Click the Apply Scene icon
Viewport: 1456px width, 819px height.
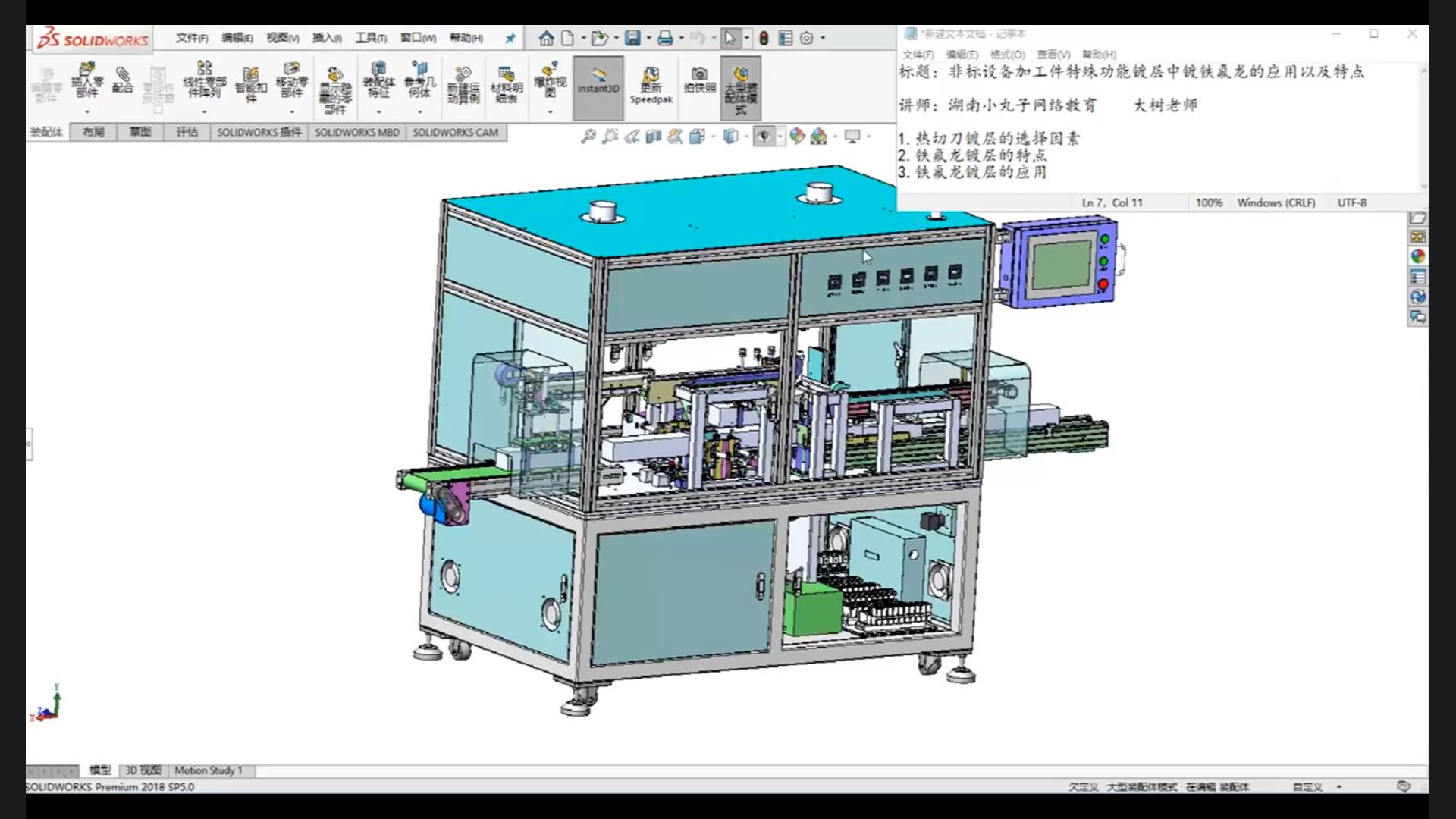[819, 136]
